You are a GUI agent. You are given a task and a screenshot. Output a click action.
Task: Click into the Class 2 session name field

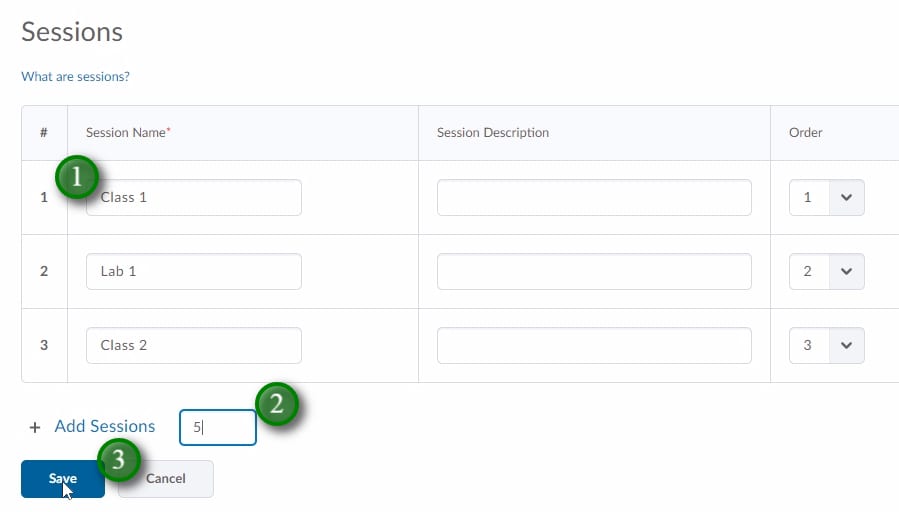(194, 346)
